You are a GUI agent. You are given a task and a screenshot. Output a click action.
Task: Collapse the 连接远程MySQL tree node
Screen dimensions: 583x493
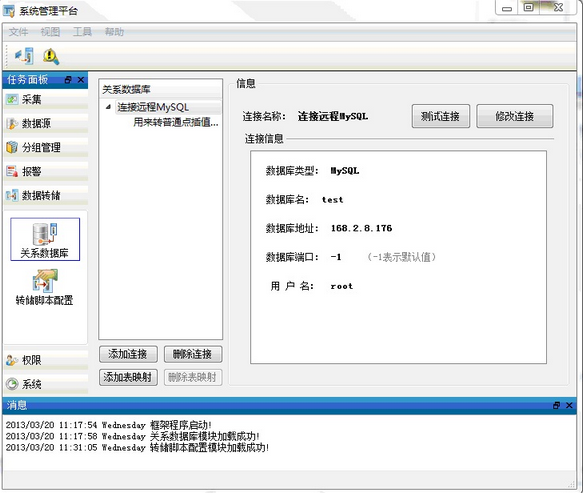pos(108,107)
